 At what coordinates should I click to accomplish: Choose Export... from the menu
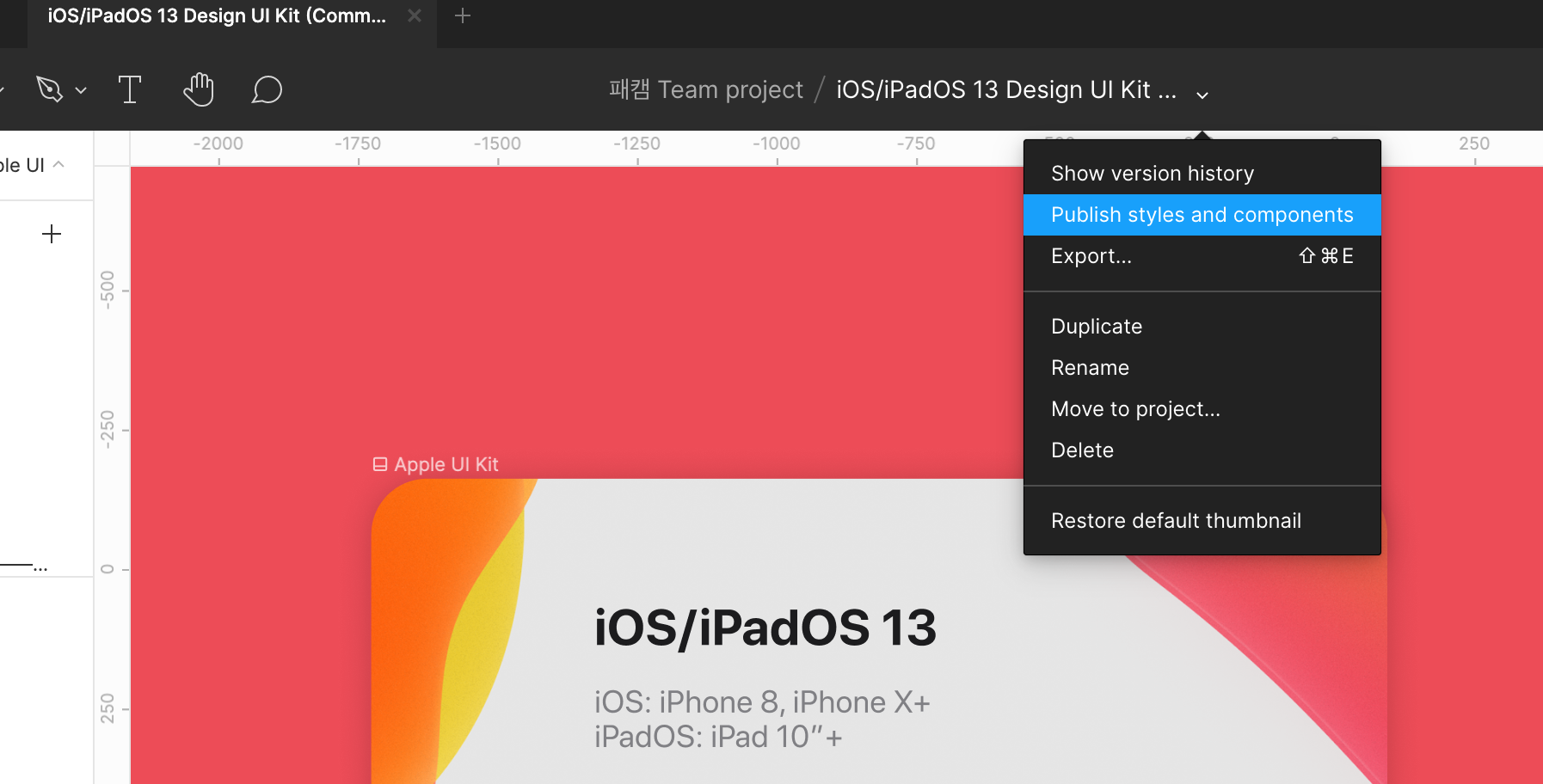click(x=1202, y=256)
